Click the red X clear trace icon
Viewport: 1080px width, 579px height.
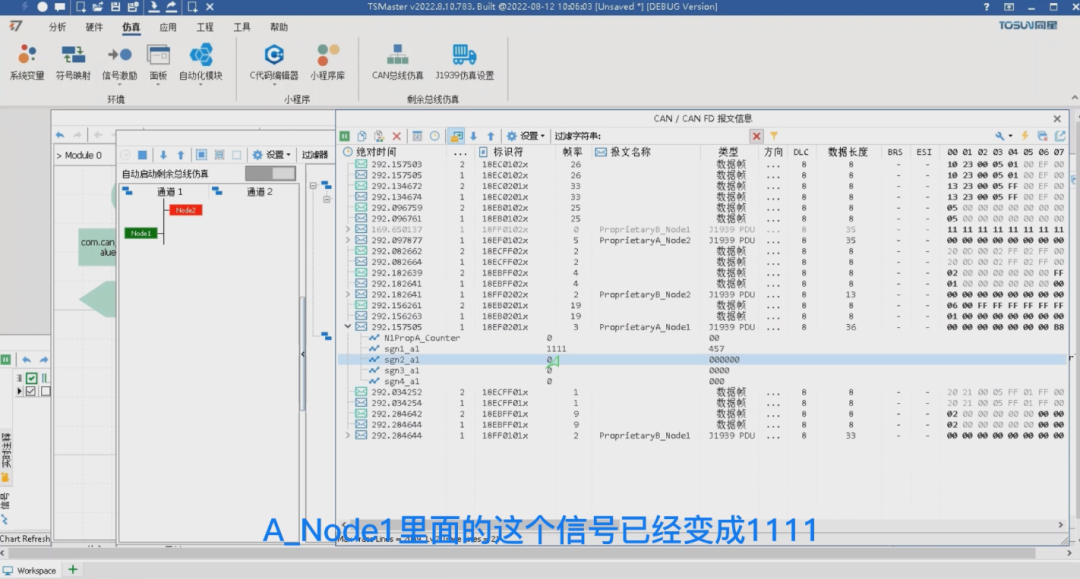[x=396, y=136]
